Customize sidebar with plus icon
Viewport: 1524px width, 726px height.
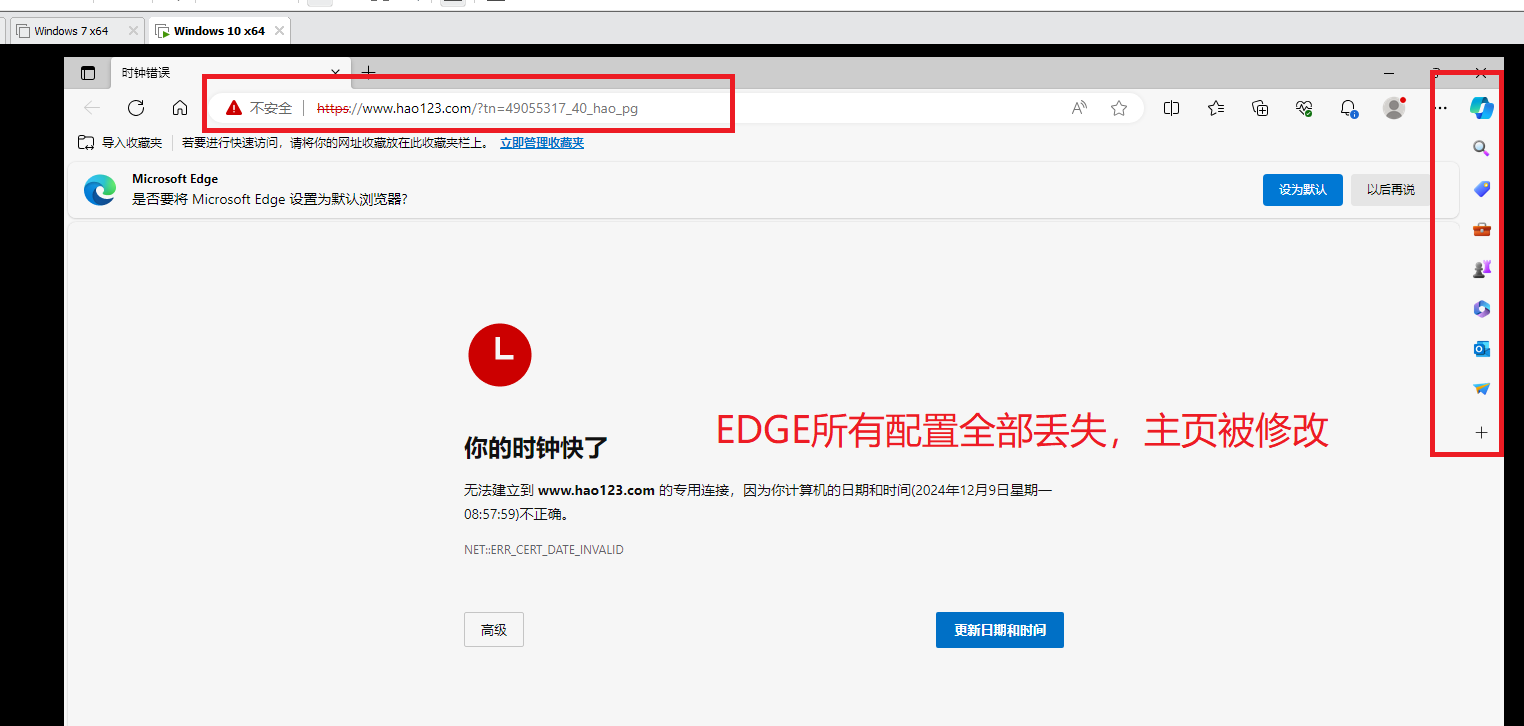pos(1481,433)
